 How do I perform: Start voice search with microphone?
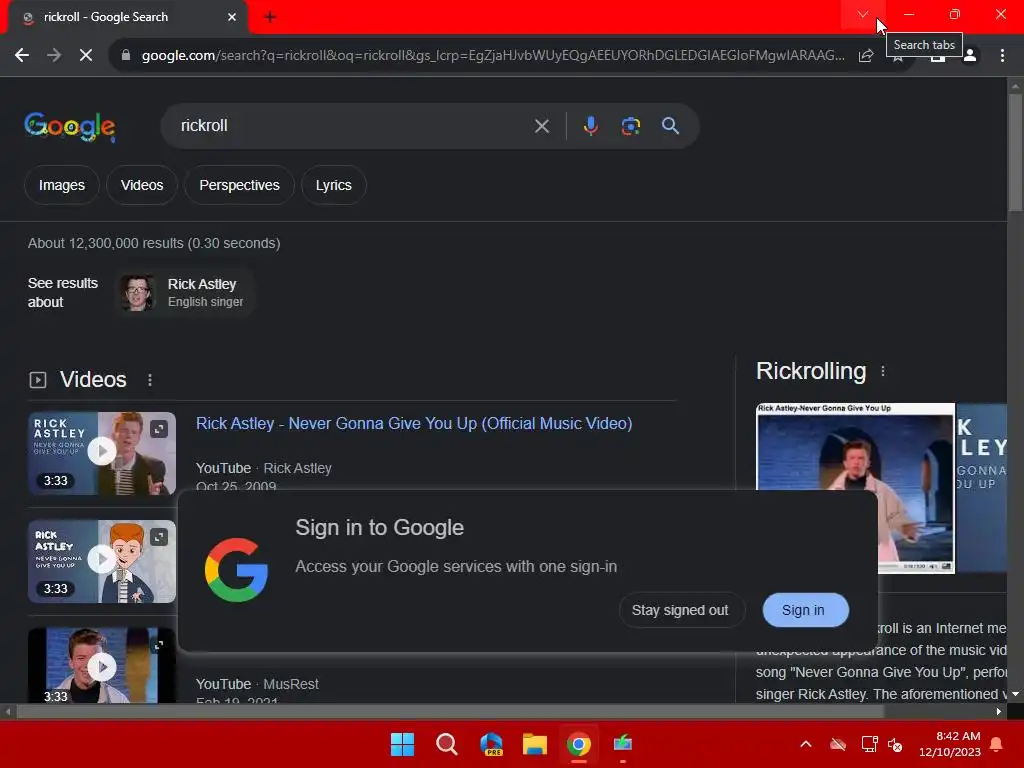click(590, 126)
